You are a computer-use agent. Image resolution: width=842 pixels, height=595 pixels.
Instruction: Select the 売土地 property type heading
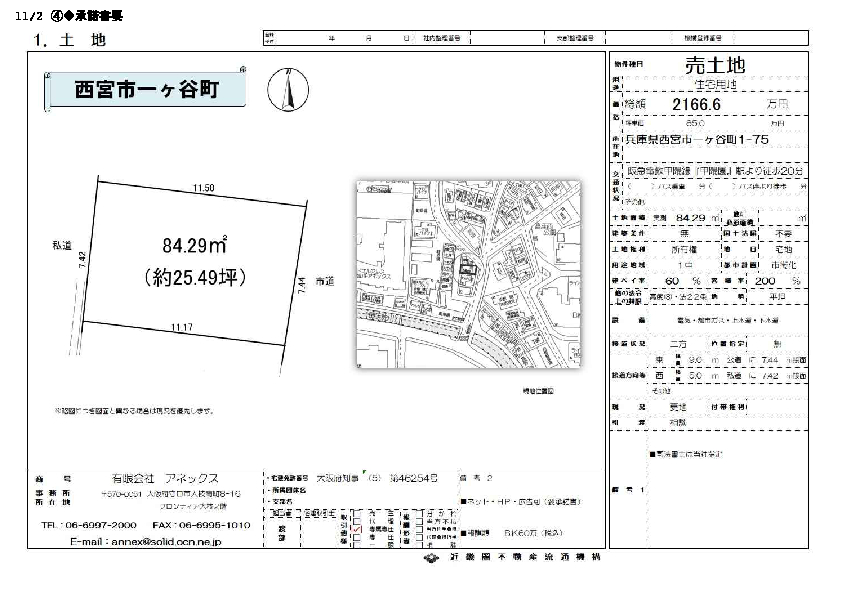tap(714, 65)
